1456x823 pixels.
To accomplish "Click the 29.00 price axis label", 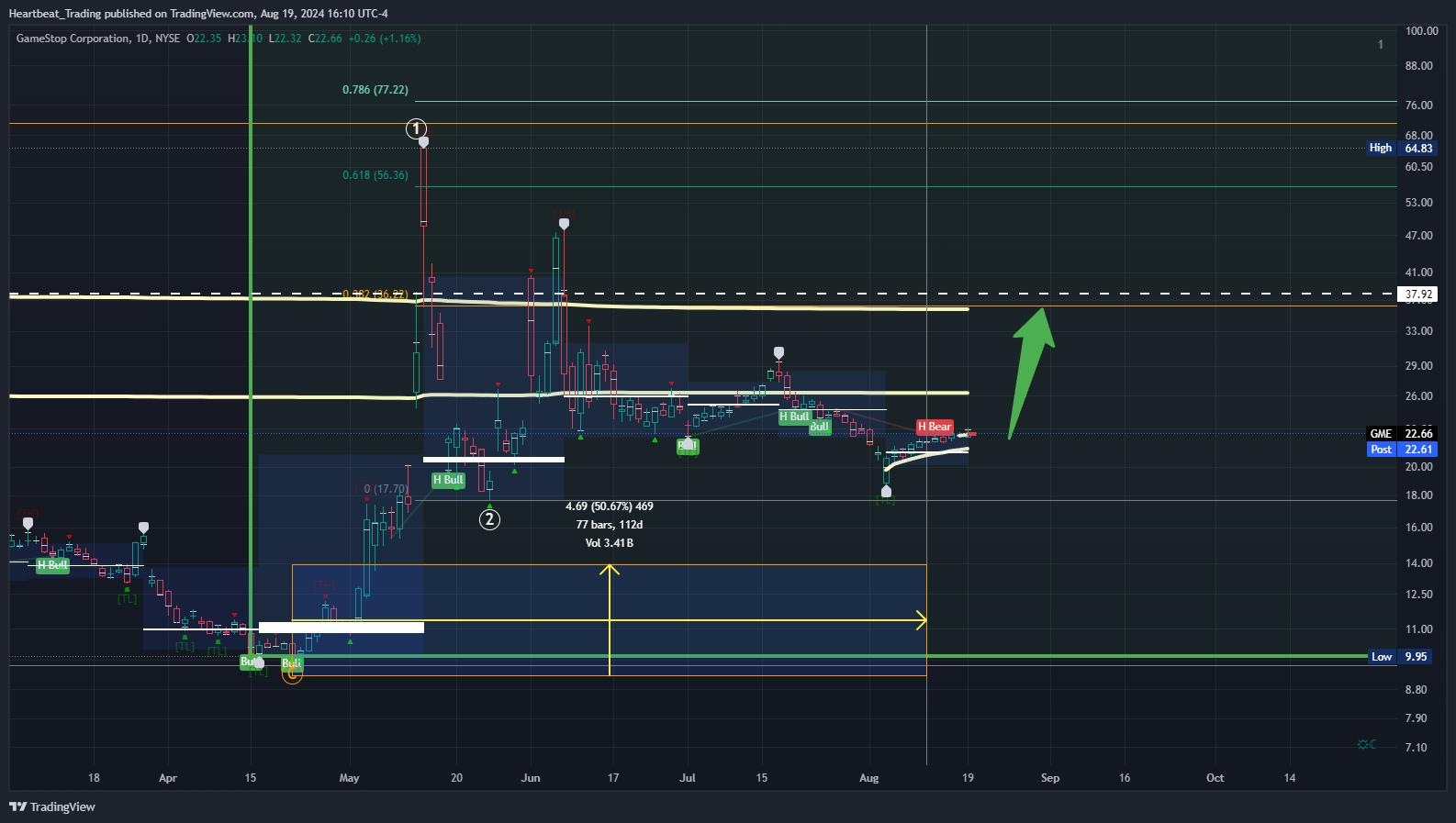I will (x=1418, y=366).
